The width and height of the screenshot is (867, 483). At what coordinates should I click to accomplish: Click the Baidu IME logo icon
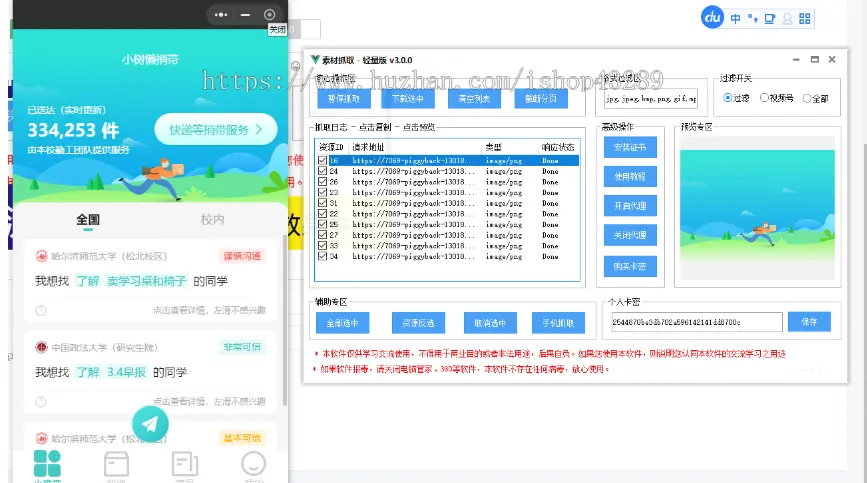[712, 17]
